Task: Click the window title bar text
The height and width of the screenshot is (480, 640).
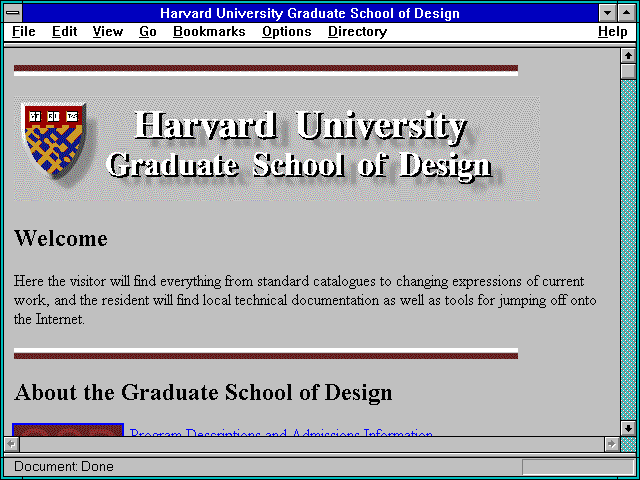Action: coord(310,13)
